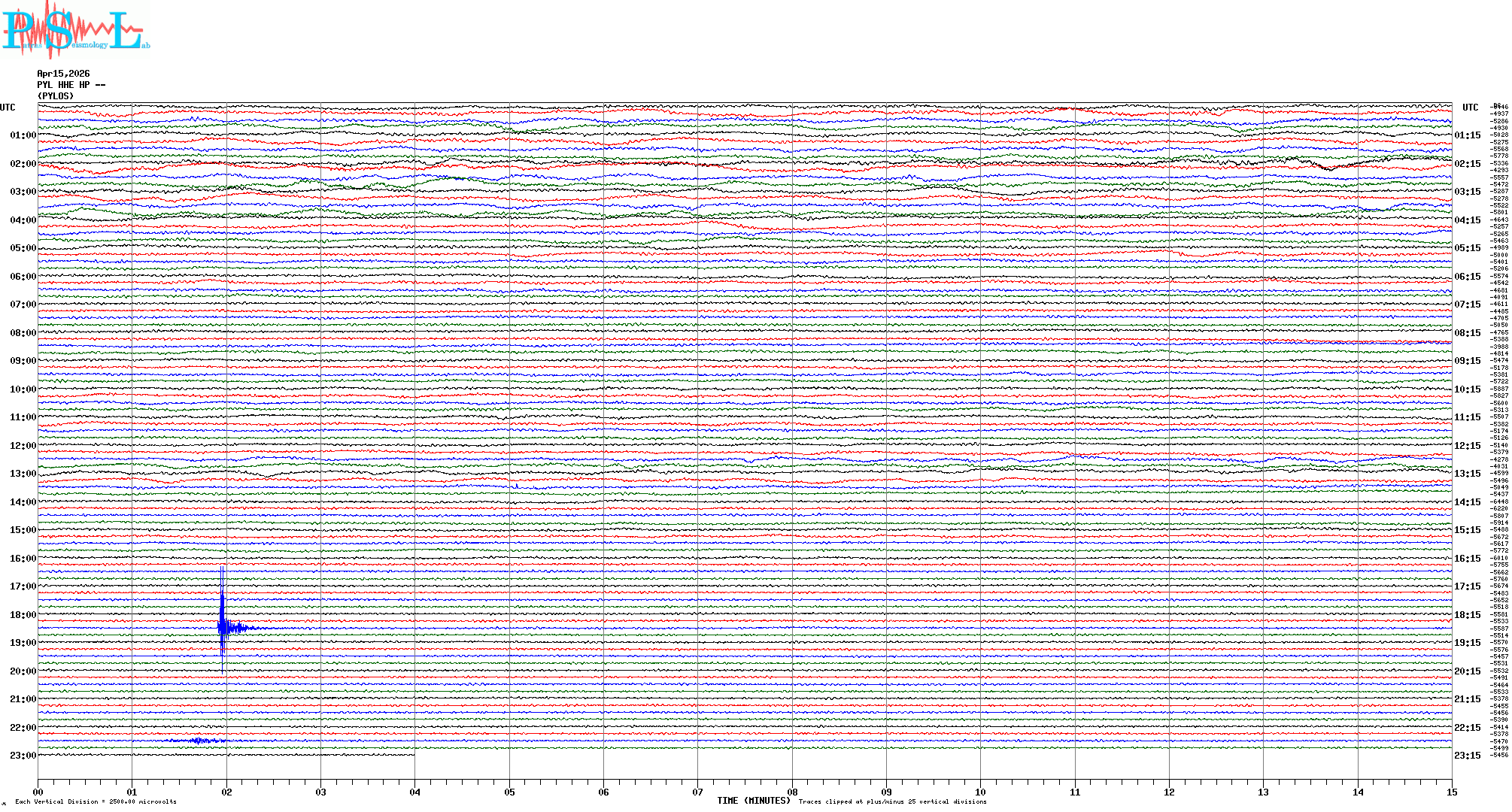Click the TIME (MINUTES) axis title
1512x812 pixels.
pyautogui.click(x=754, y=801)
